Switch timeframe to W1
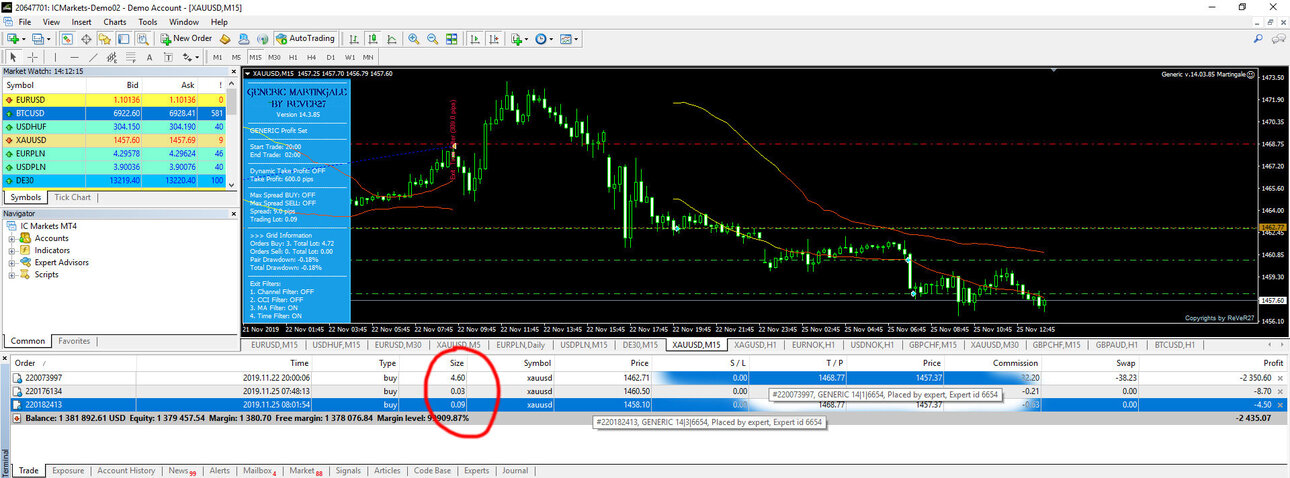The image size is (1290, 478). 350,57
